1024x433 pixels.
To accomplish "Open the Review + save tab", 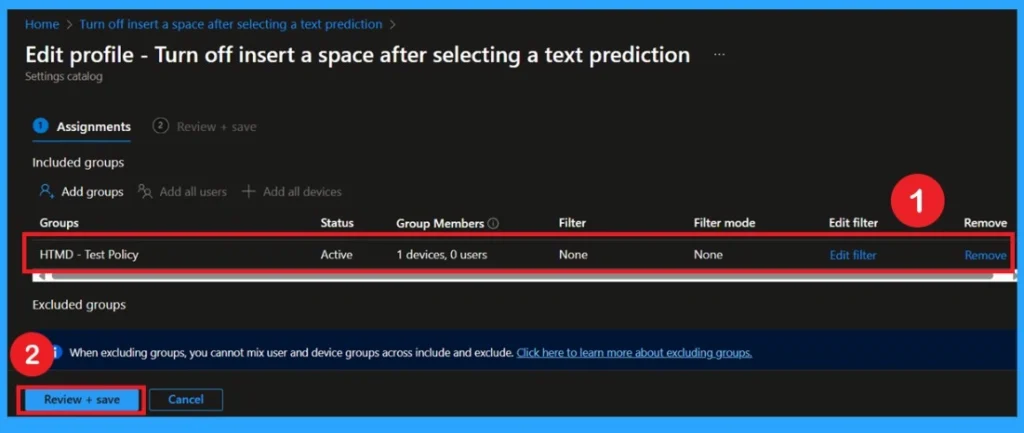I will [216, 127].
